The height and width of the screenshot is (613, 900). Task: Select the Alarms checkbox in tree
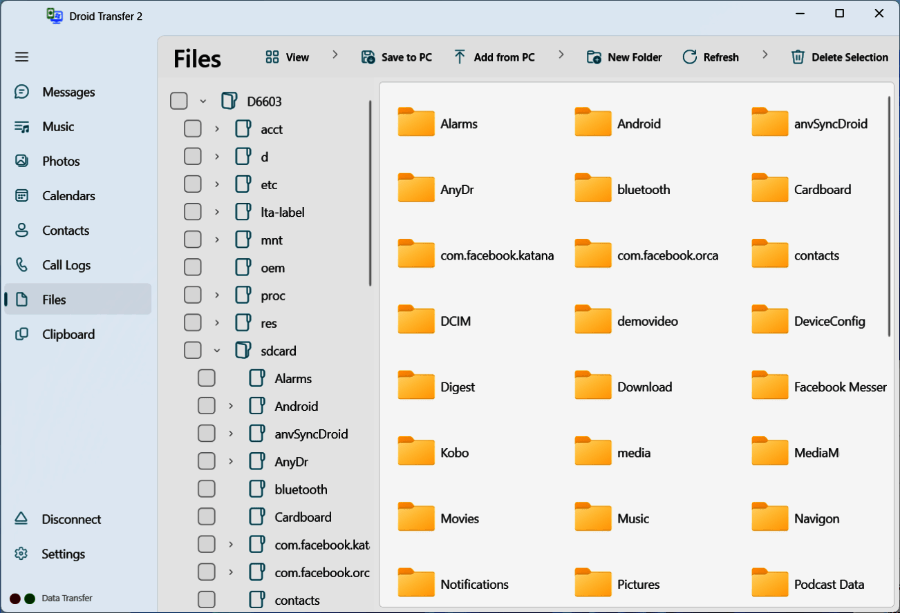click(206, 378)
